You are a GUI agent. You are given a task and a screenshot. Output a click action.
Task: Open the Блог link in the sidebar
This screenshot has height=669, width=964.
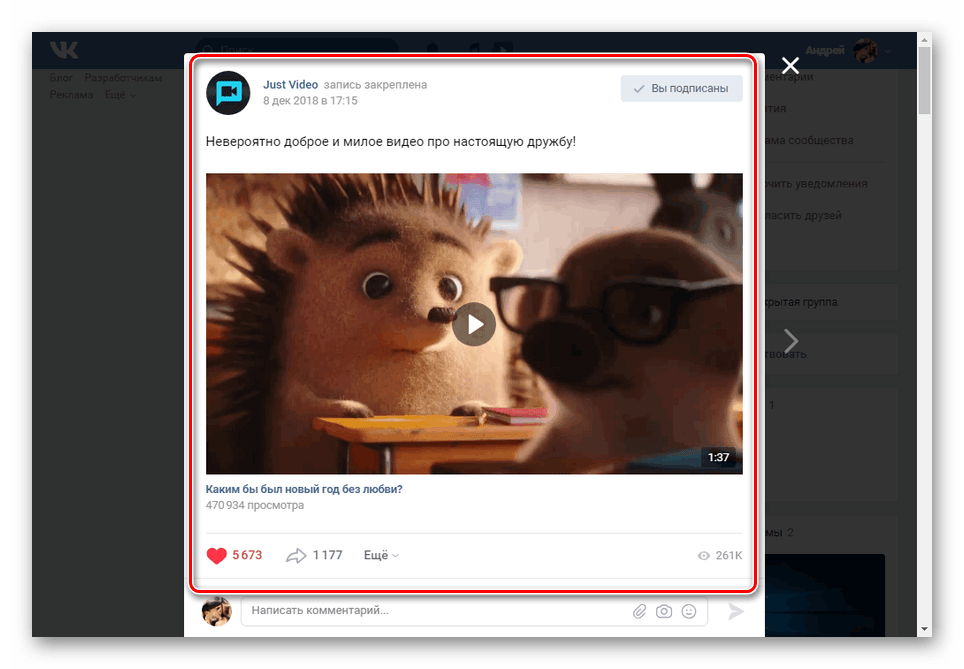pyautogui.click(x=61, y=78)
